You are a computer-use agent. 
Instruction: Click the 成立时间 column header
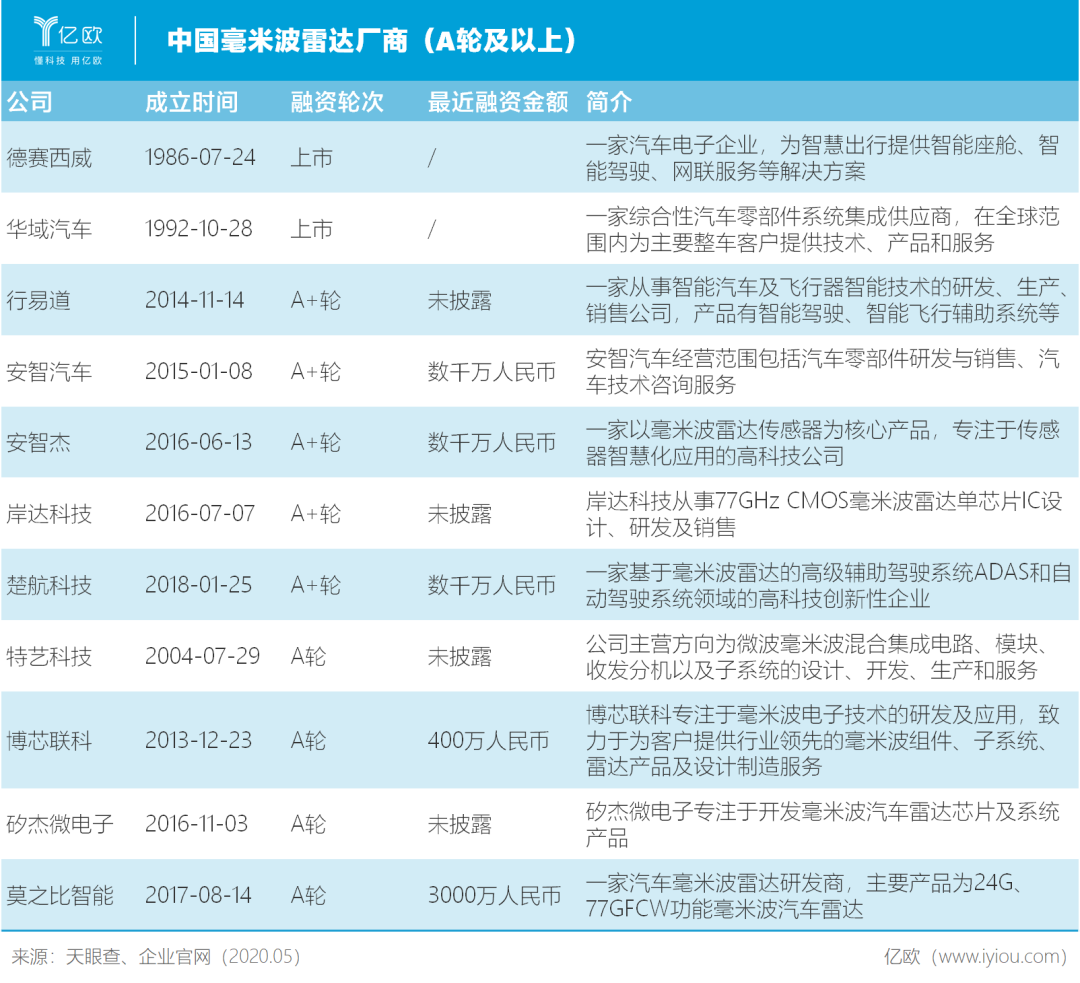pyautogui.click(x=191, y=102)
